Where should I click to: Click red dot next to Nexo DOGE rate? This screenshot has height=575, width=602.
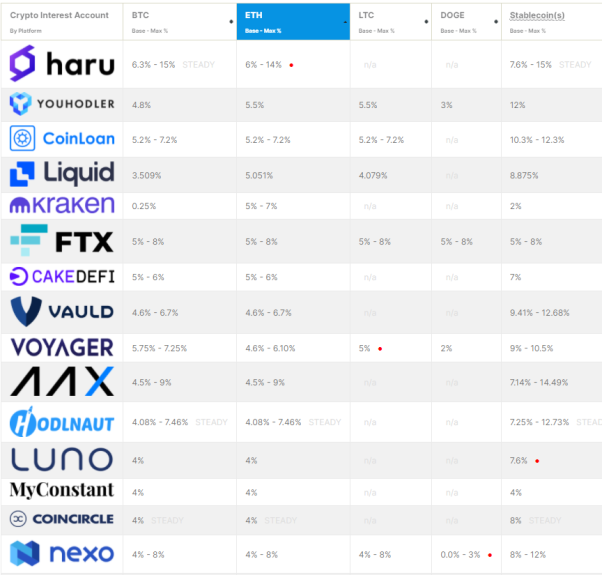490,555
